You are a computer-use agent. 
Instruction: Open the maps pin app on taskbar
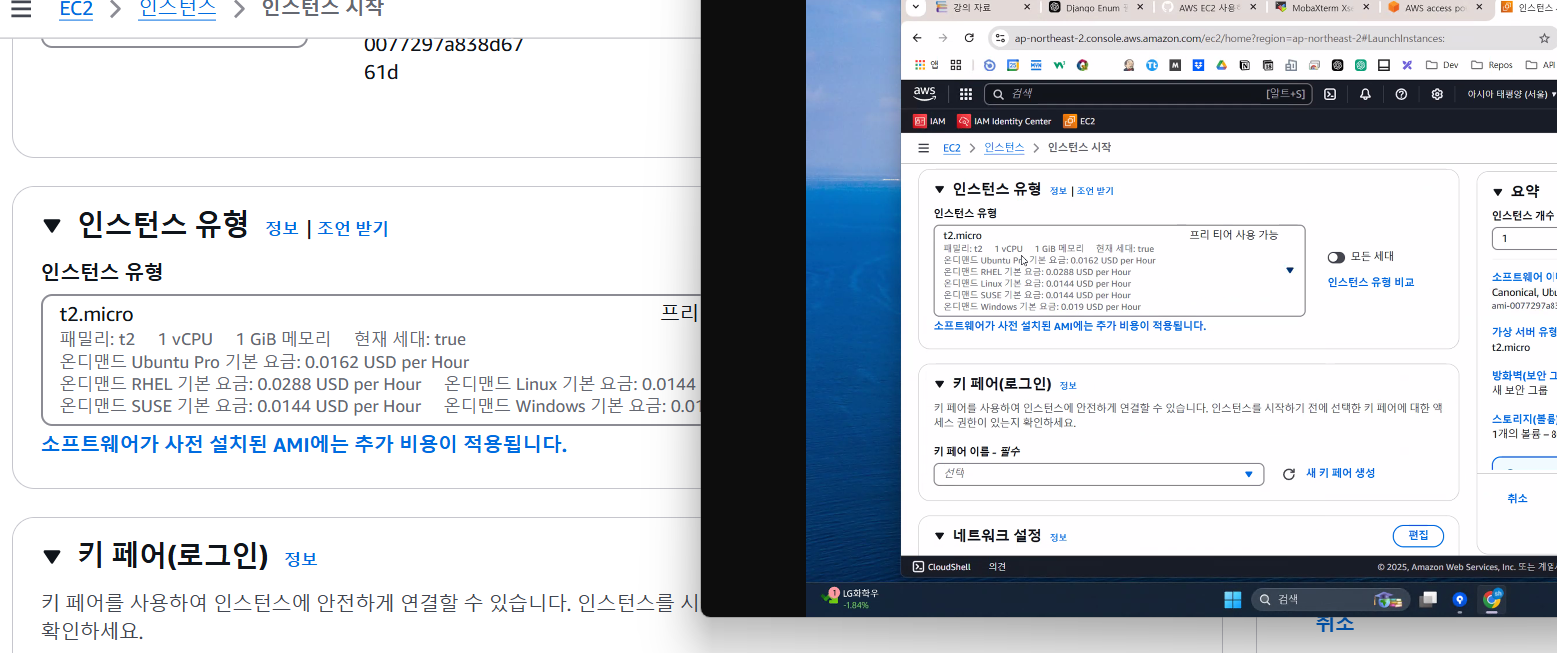click(x=1460, y=599)
